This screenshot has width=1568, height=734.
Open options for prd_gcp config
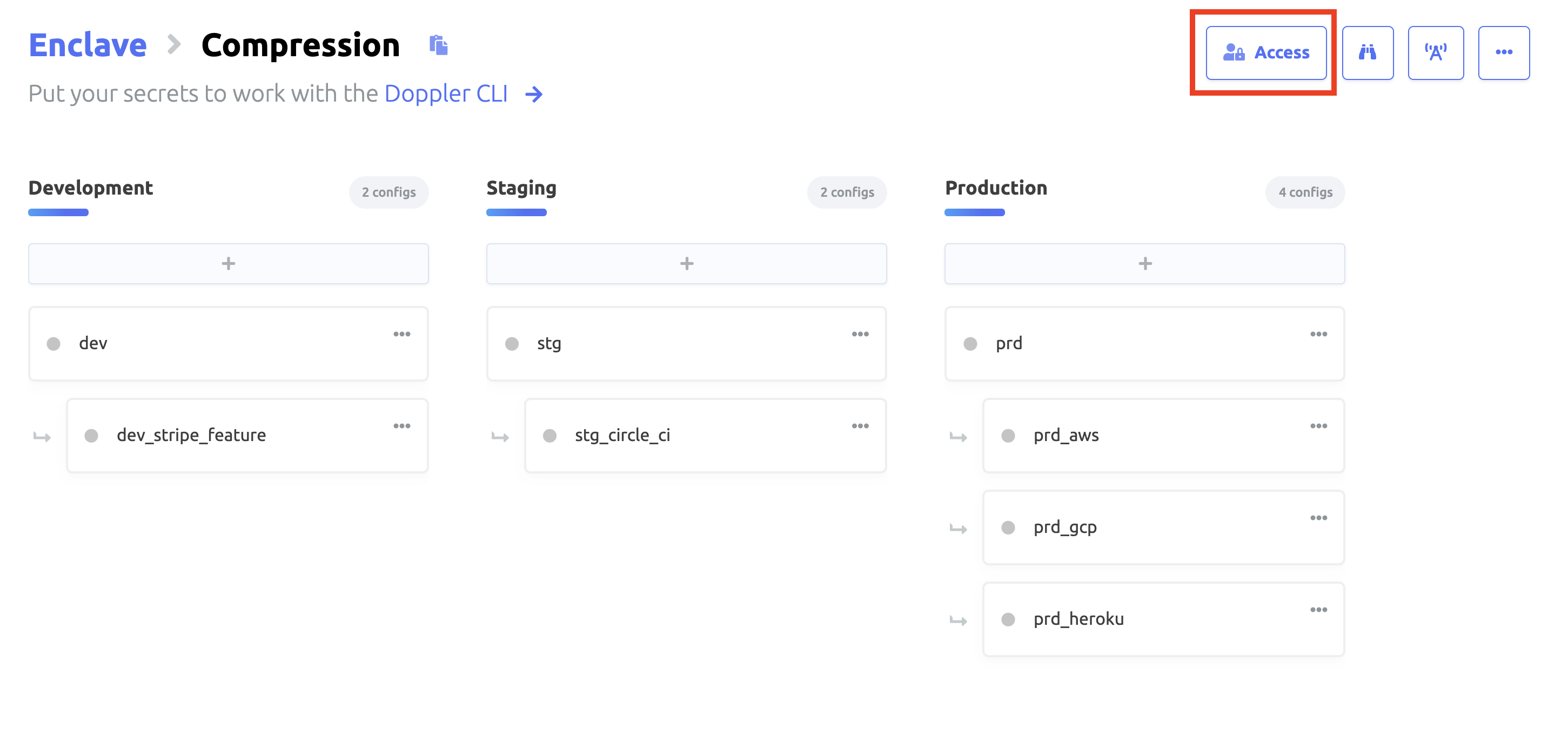click(x=1318, y=518)
